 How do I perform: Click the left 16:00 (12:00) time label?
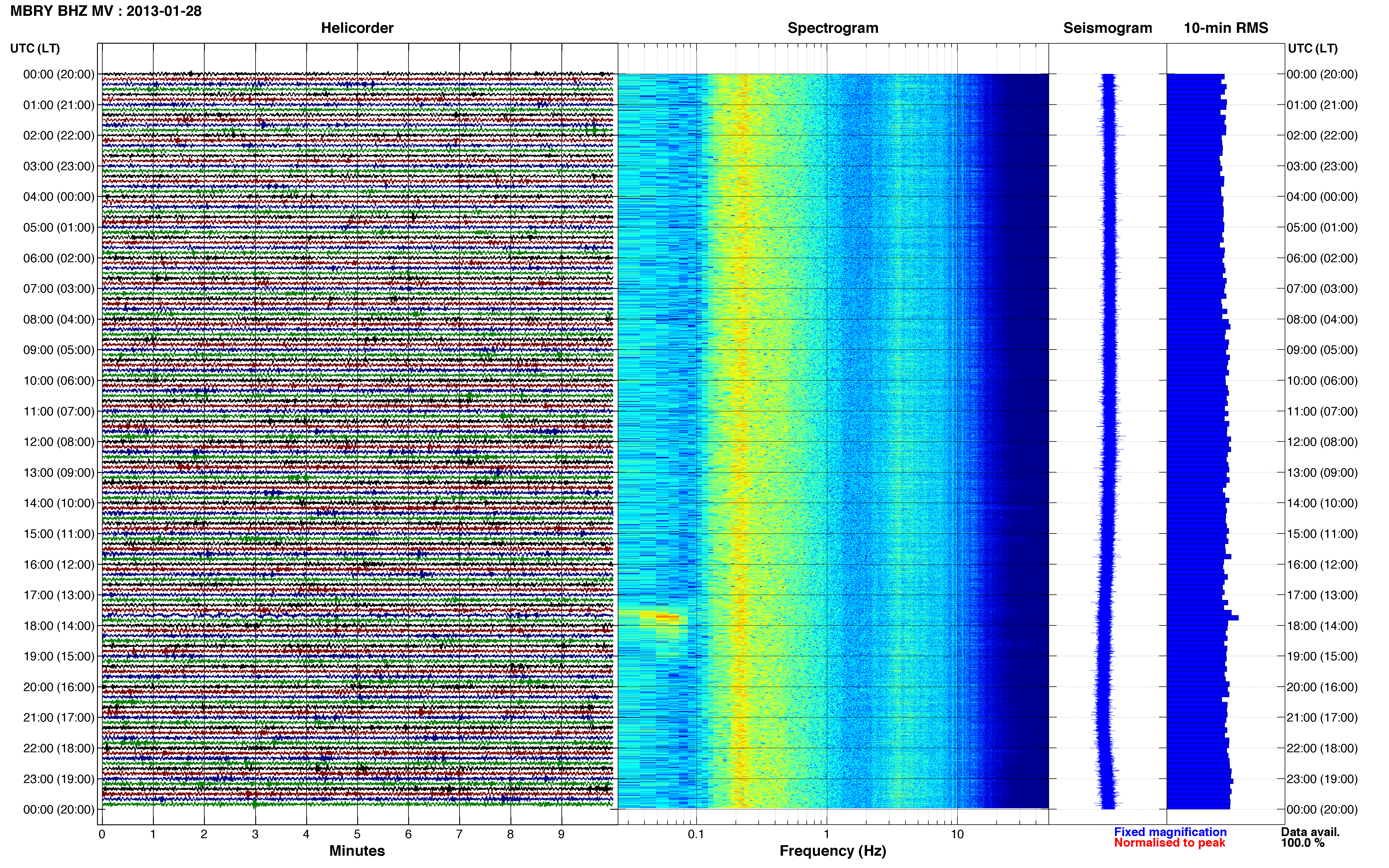click(59, 564)
